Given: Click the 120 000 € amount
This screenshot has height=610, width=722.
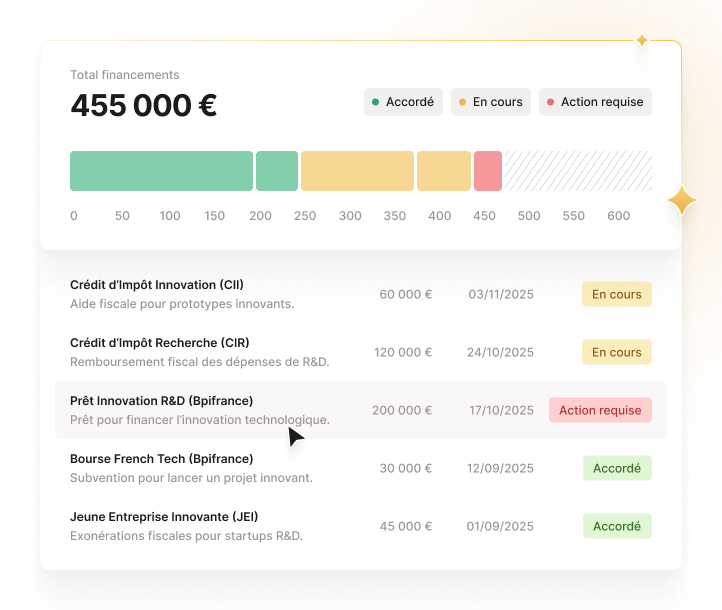Looking at the screenshot, I should 403,352.
